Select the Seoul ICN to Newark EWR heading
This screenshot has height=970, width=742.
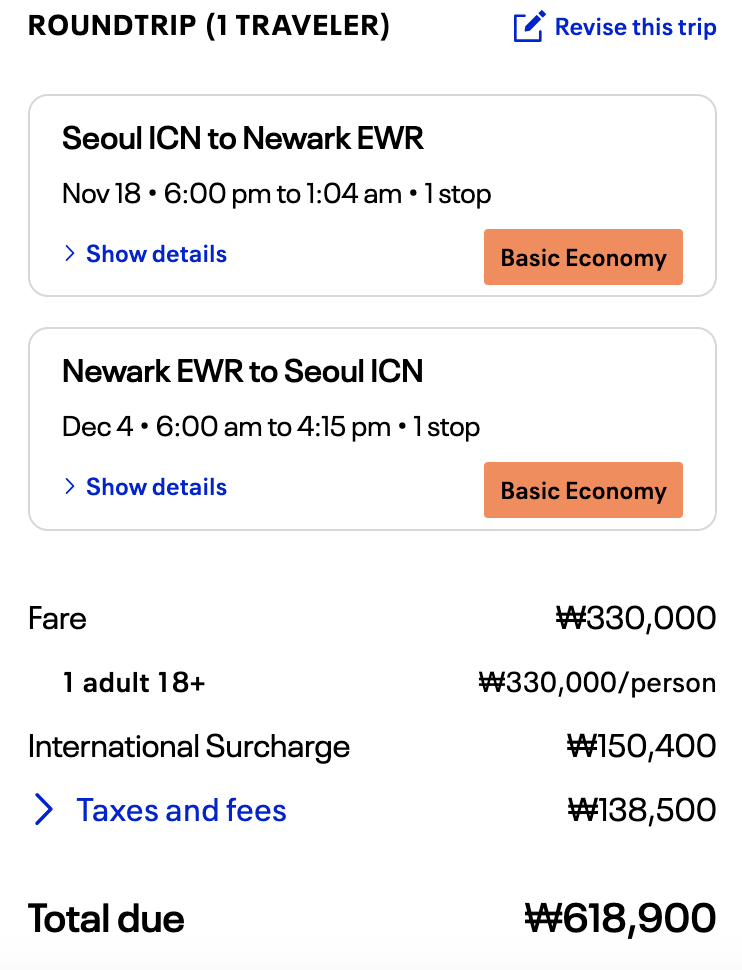click(x=243, y=138)
